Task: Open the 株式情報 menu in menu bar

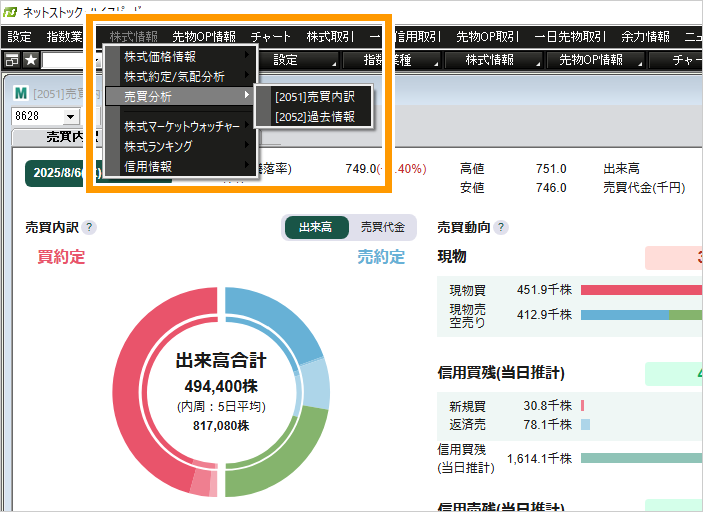Action: pyautogui.click(x=134, y=36)
